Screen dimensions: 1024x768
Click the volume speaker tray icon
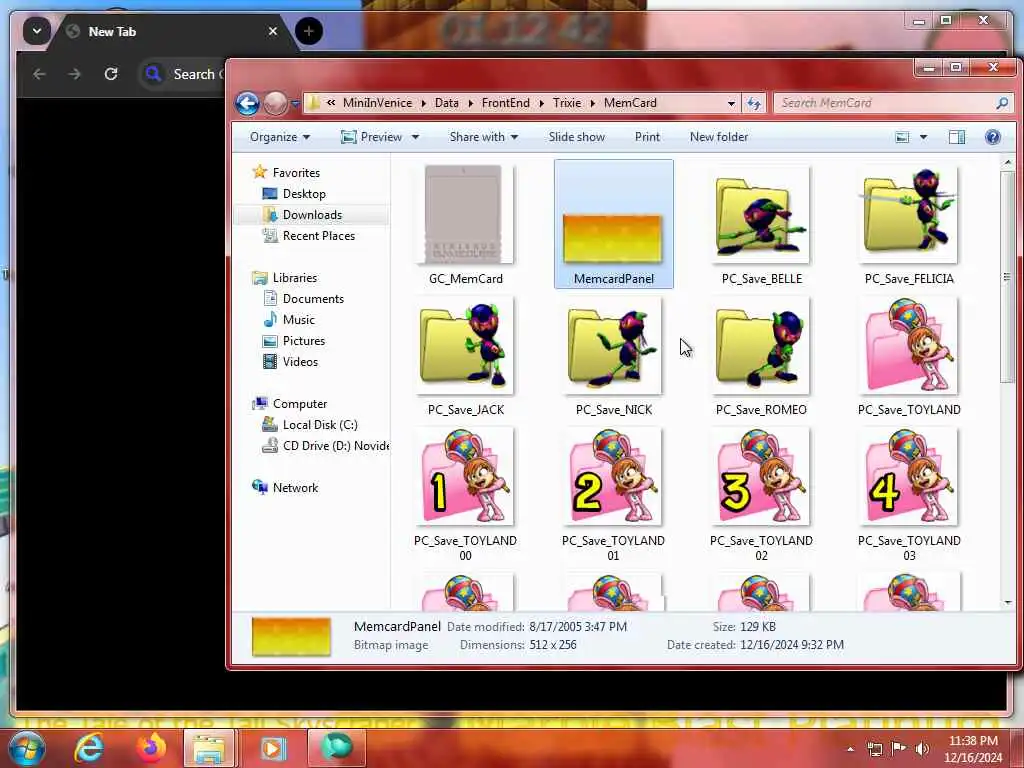pyautogui.click(x=921, y=748)
